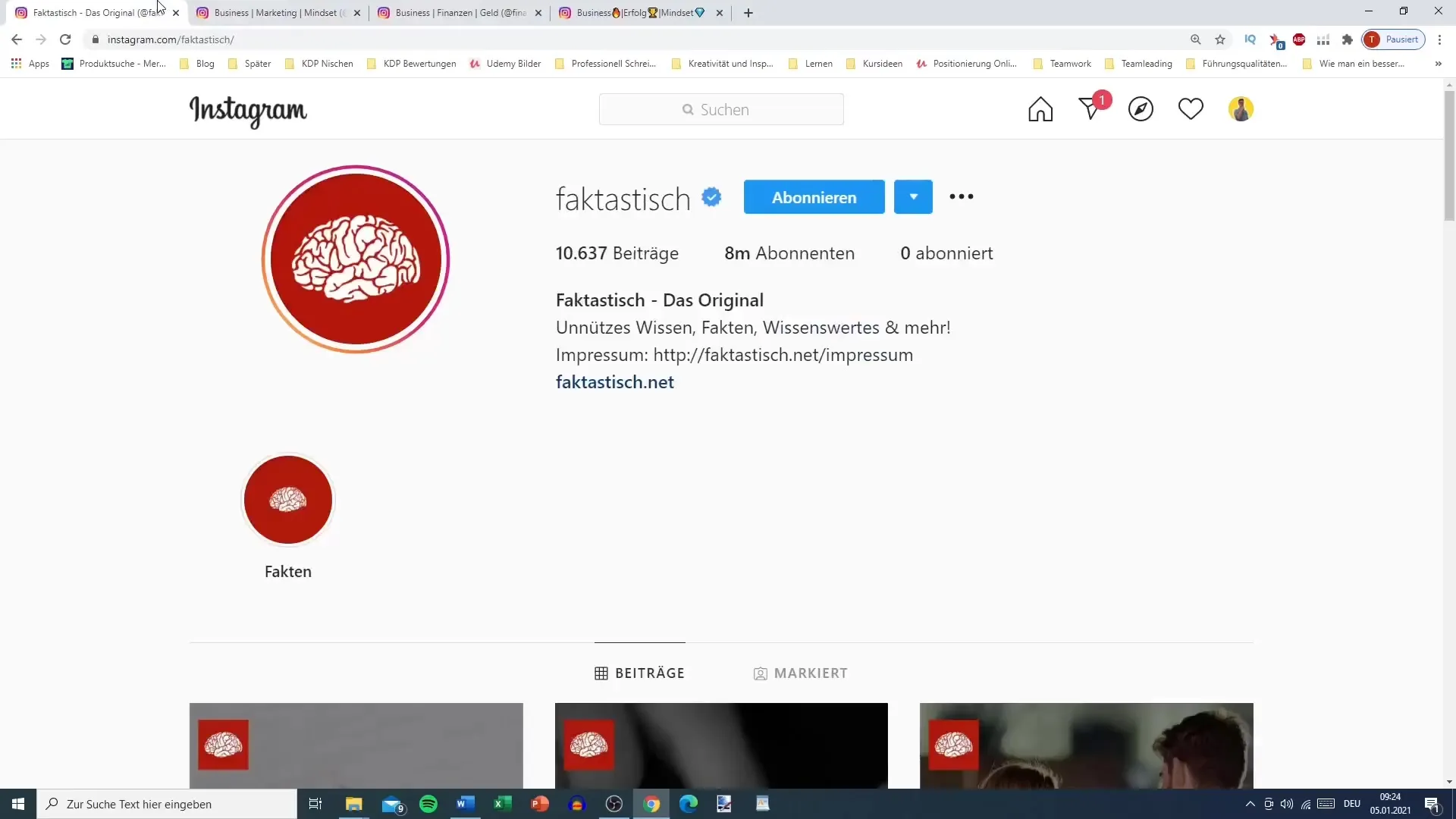The height and width of the screenshot is (819, 1456).
Task: Open the Teamwork bookmark folder
Action: coord(1062,64)
